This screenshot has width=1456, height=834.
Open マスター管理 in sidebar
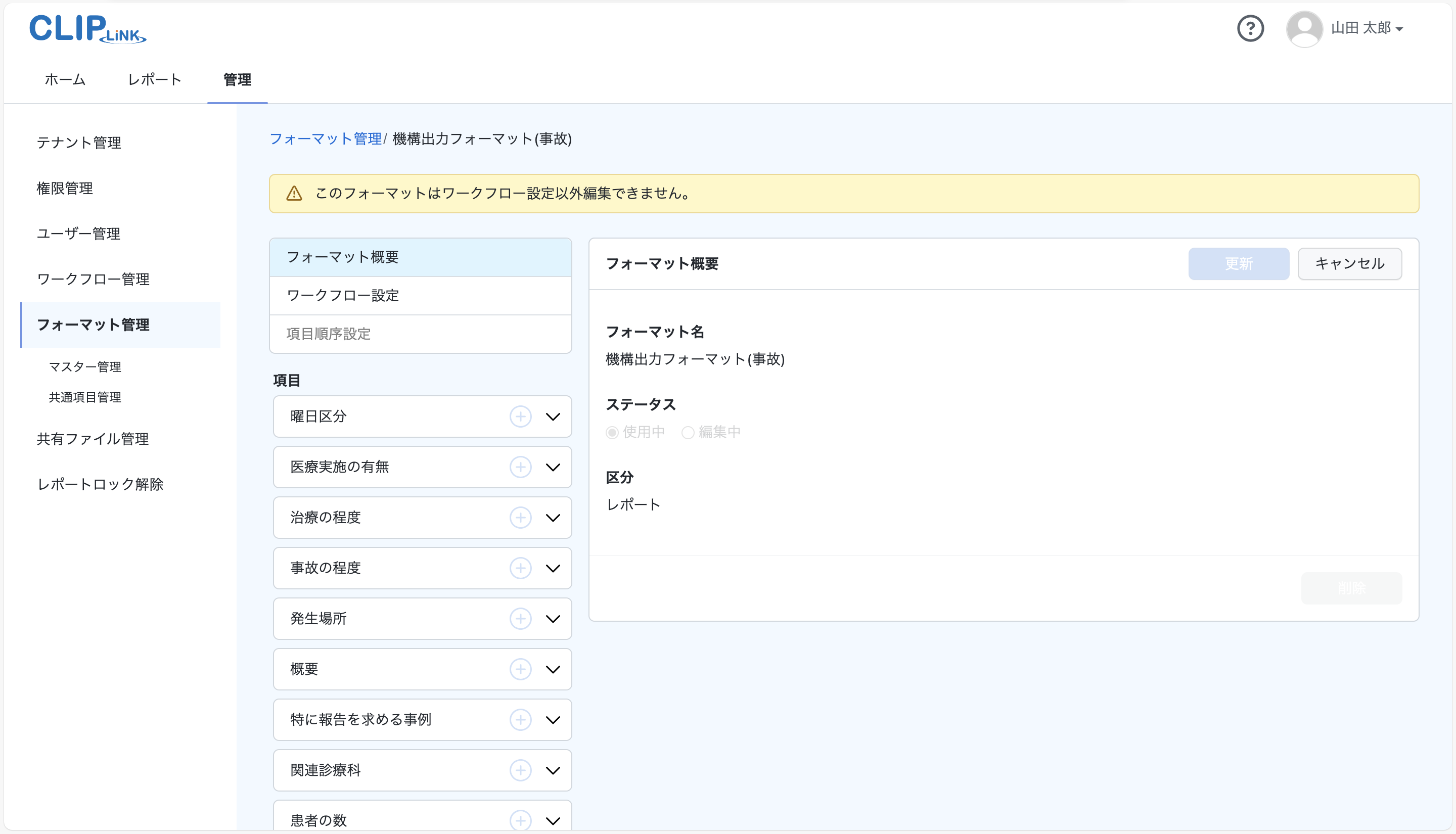point(85,366)
